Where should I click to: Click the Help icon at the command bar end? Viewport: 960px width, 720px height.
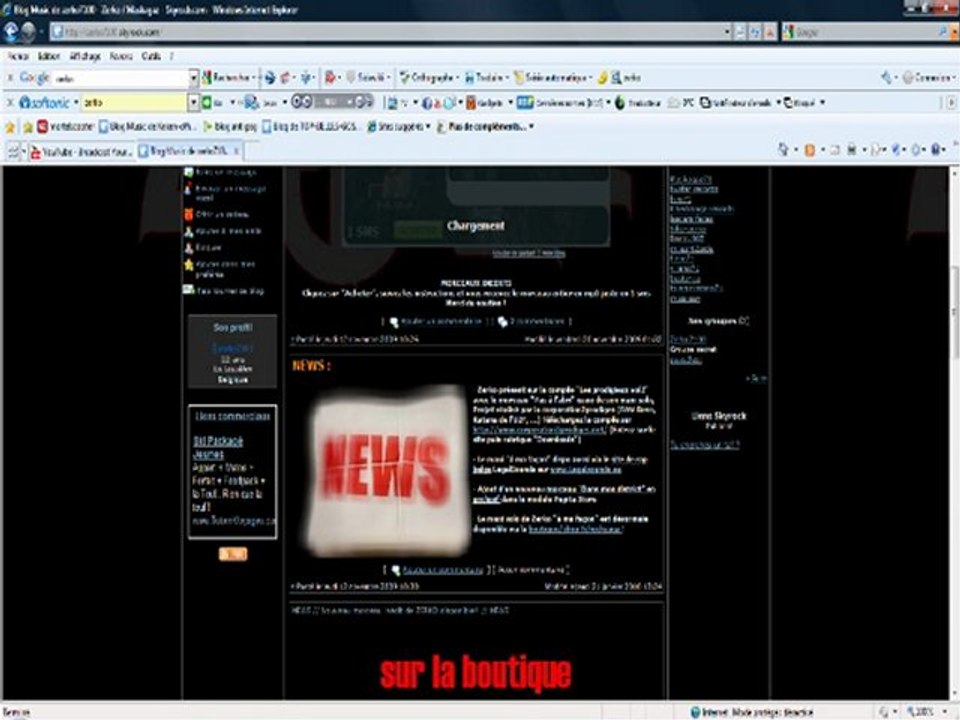(936, 149)
